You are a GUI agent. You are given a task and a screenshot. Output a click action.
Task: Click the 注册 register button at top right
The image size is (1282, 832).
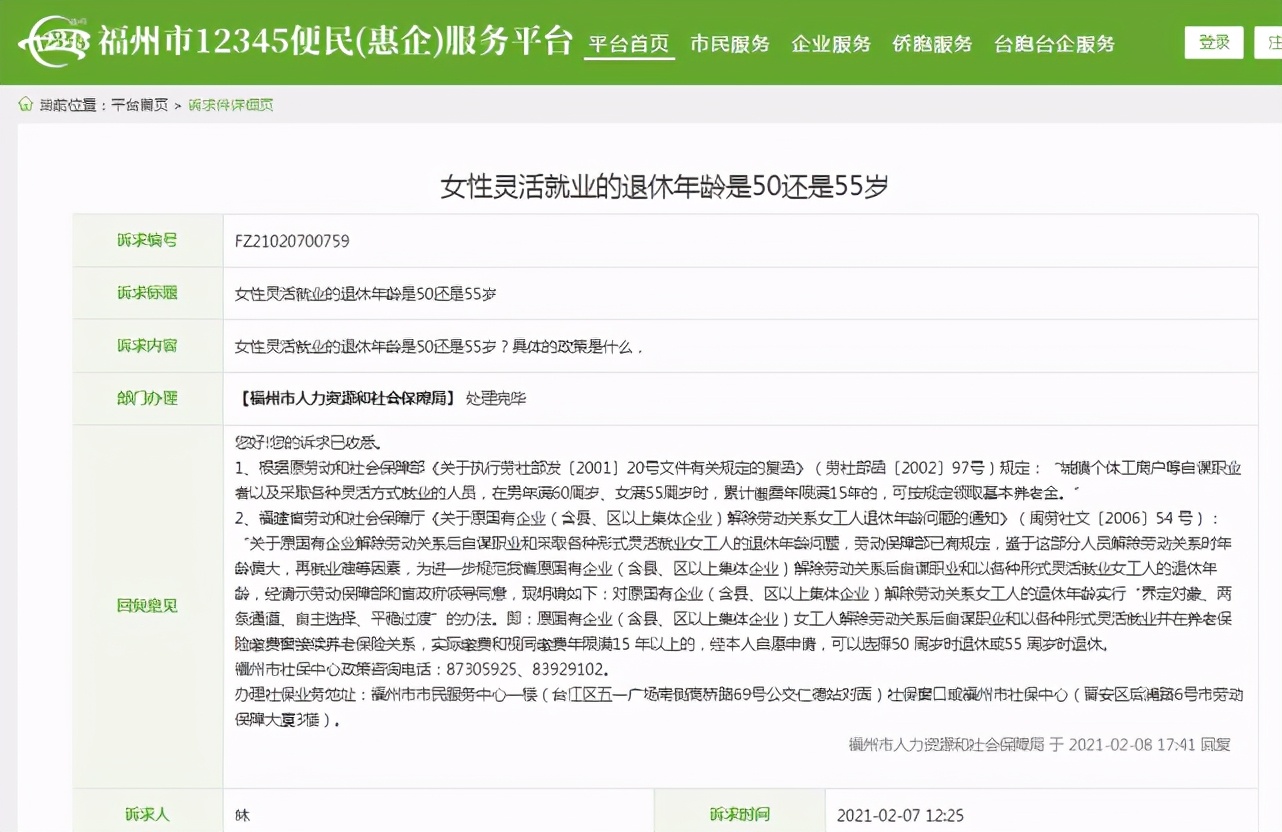(x=1272, y=43)
